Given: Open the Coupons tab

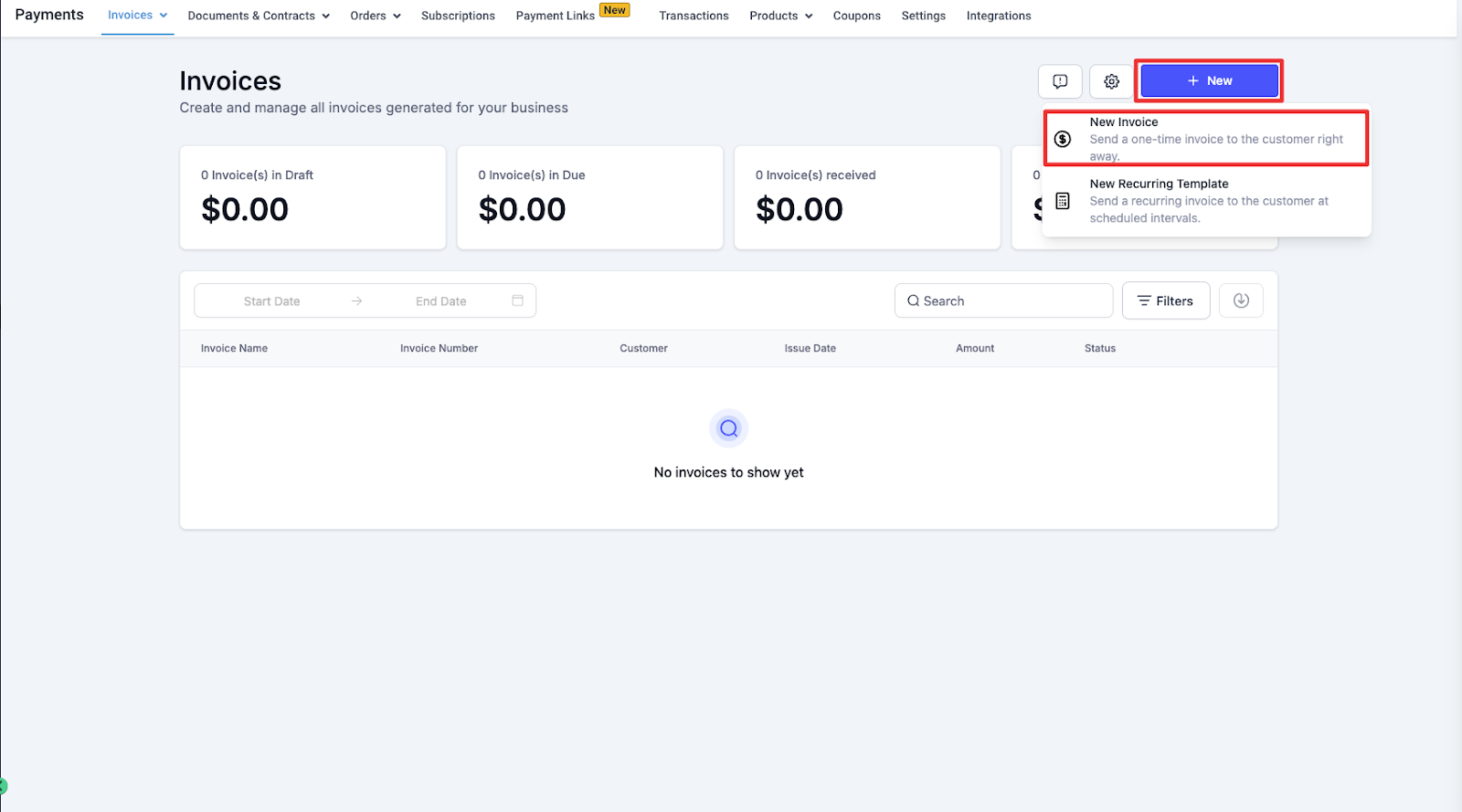Looking at the screenshot, I should (856, 16).
